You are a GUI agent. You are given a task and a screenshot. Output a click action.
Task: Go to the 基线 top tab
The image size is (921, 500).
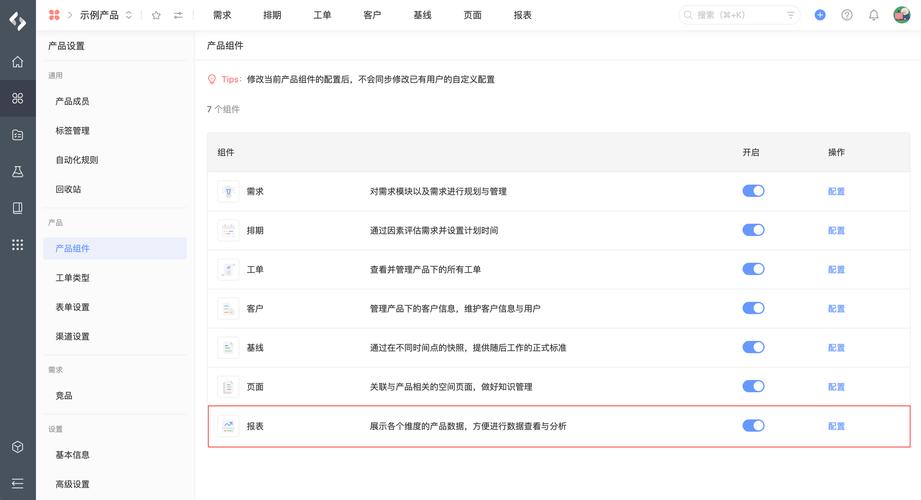(x=422, y=15)
